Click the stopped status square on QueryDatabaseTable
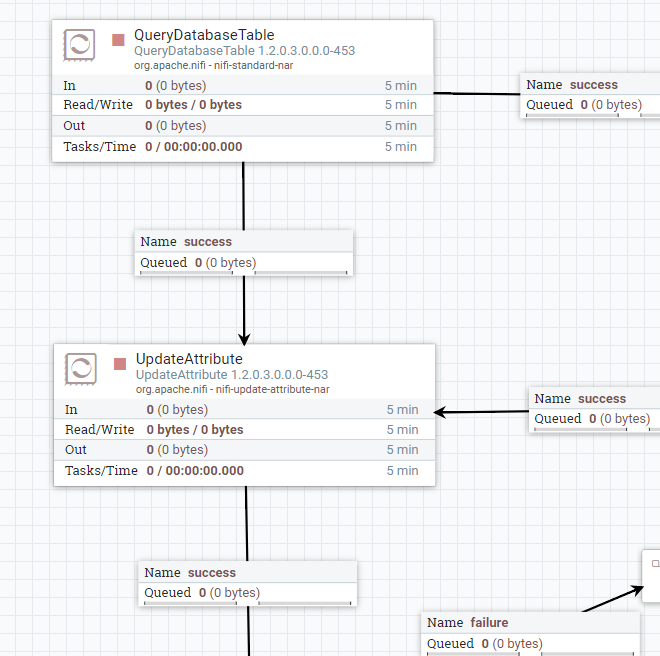This screenshot has height=656, width=660. pos(118,40)
